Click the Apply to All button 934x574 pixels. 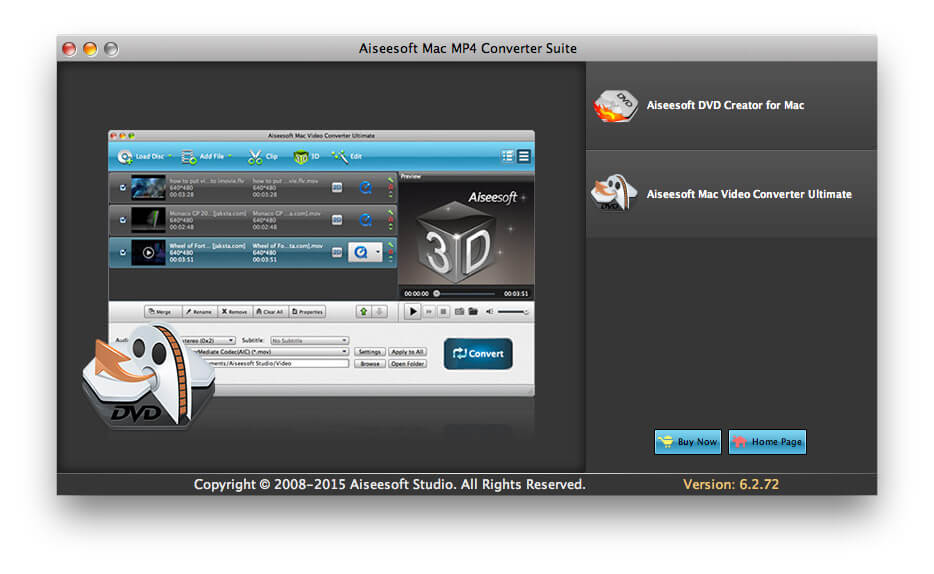(x=407, y=352)
